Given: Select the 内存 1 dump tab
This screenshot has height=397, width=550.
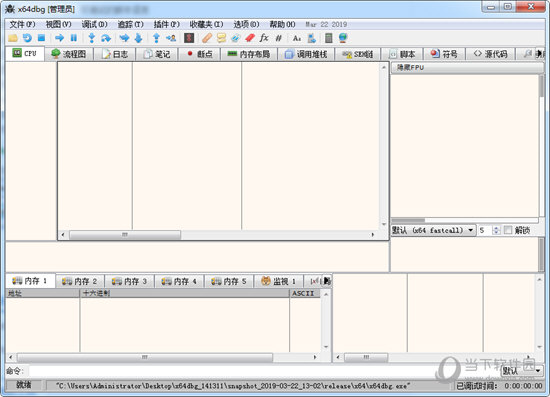Looking at the screenshot, I should click(x=30, y=281).
